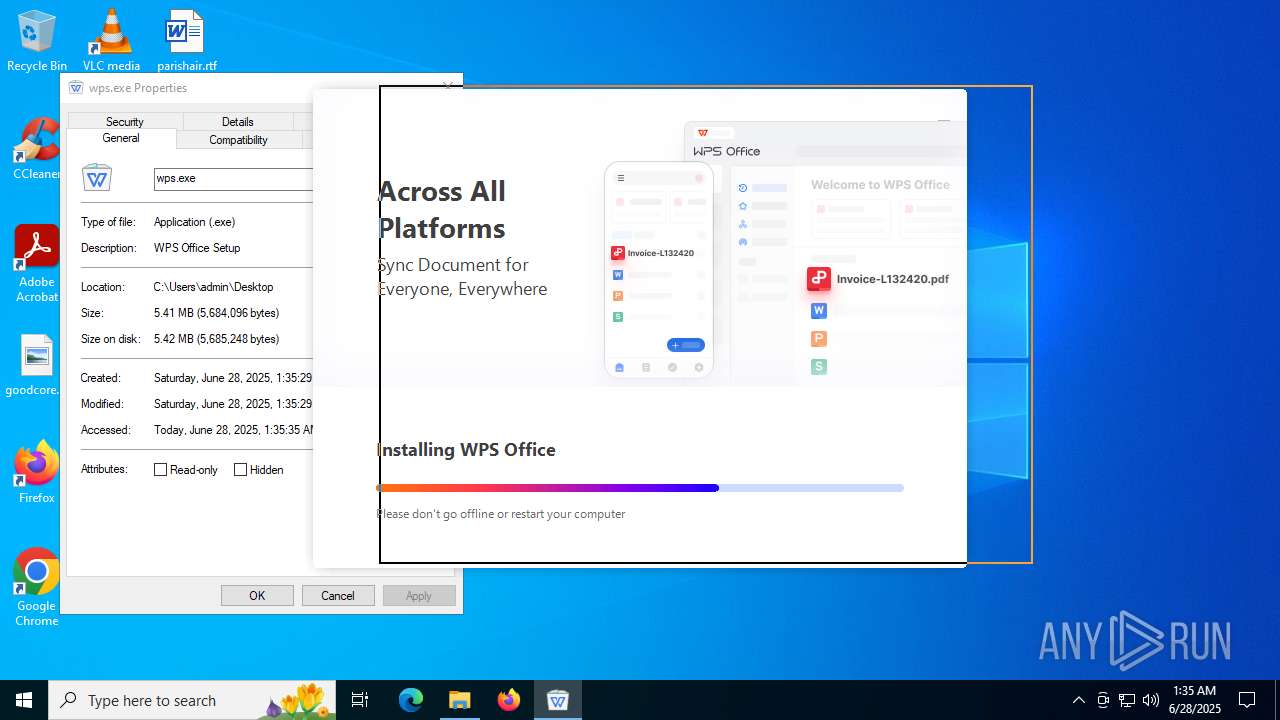Open Firefox from the taskbar

coord(508,700)
